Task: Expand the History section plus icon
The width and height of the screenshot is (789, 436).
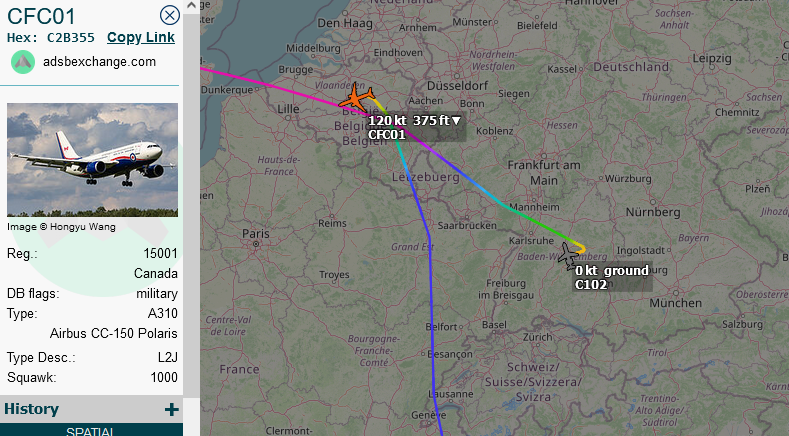Action: coord(172,409)
